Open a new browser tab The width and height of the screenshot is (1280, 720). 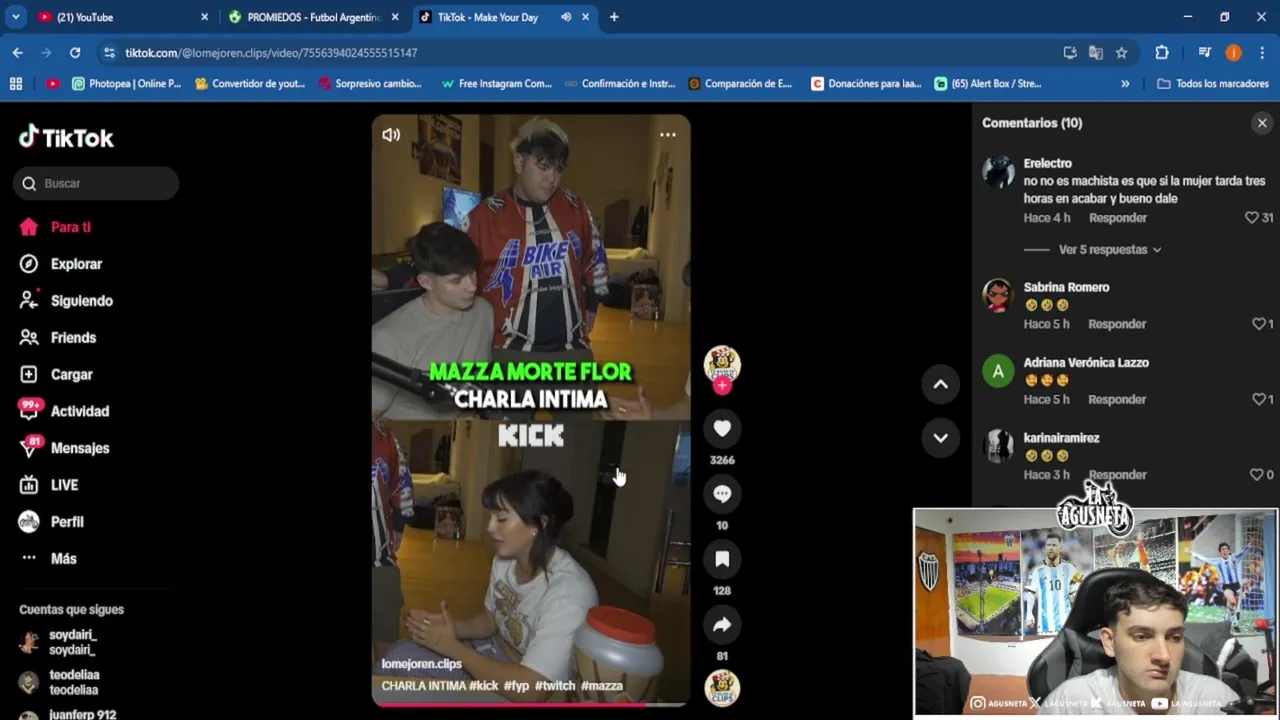tap(614, 17)
